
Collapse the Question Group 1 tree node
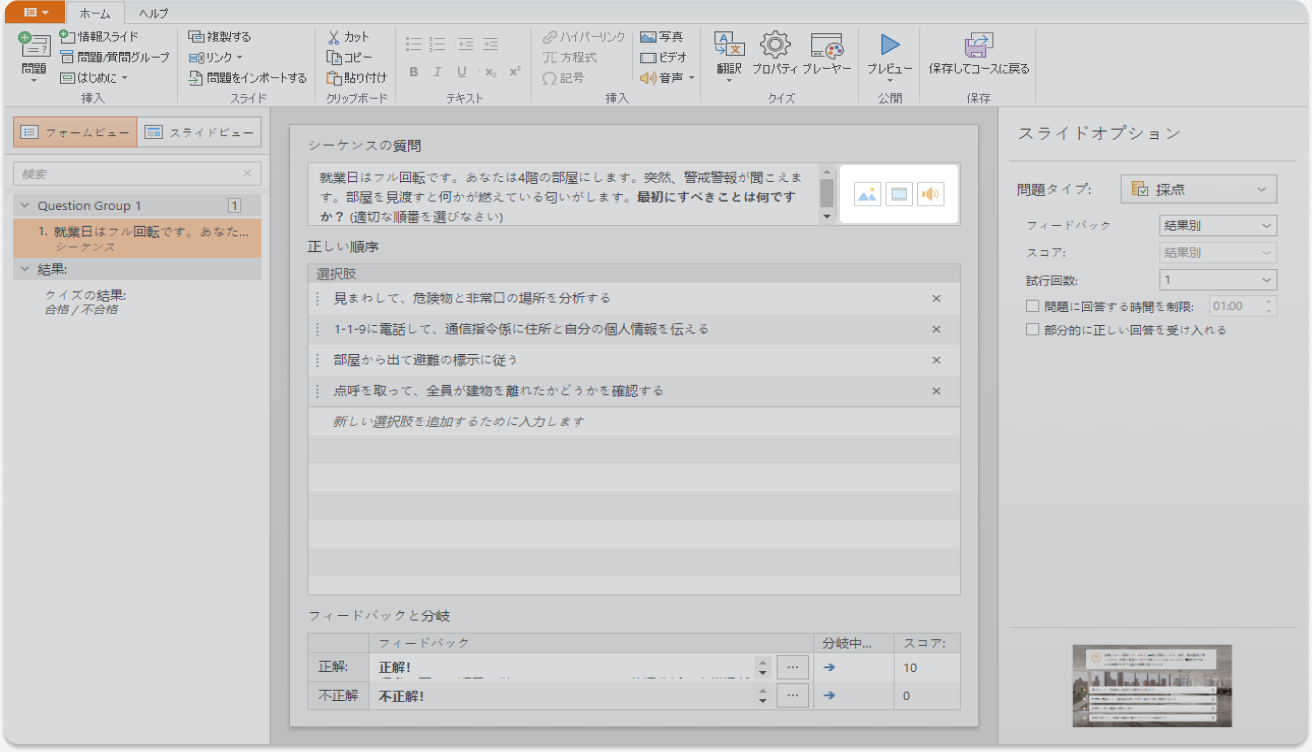pyautogui.click(x=25, y=206)
